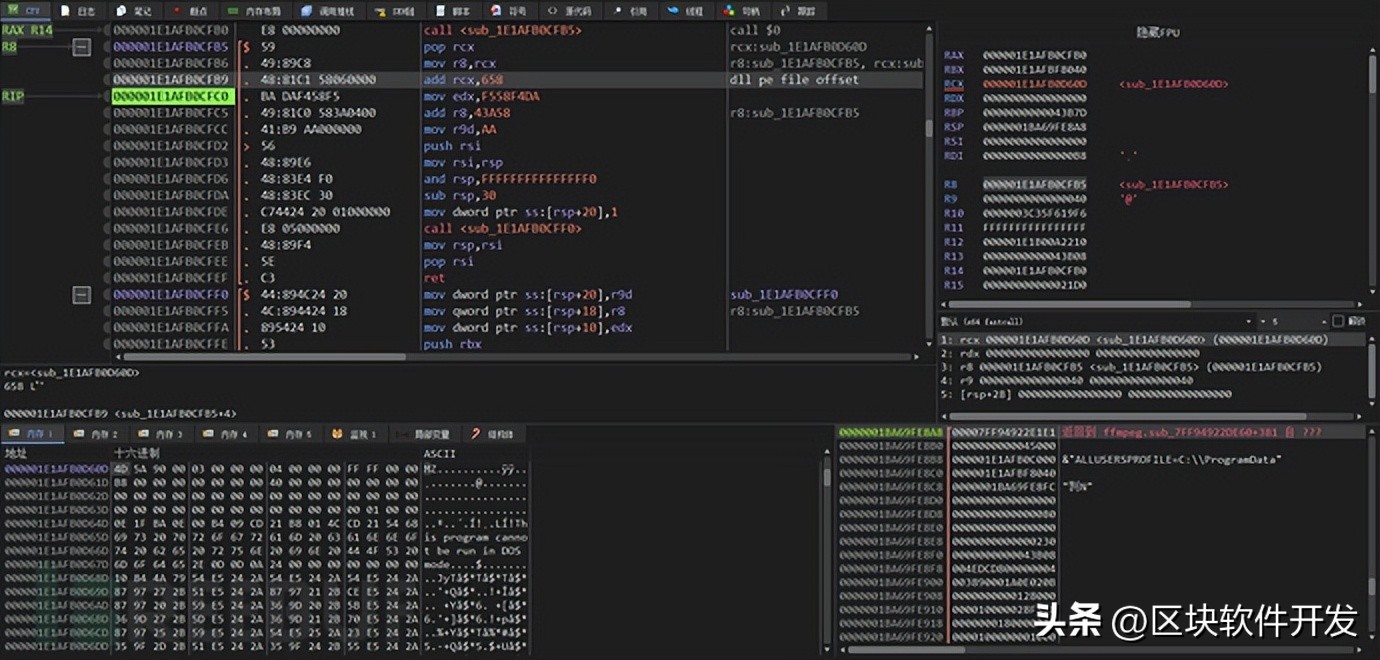Click the Script tab icon

coord(440,11)
